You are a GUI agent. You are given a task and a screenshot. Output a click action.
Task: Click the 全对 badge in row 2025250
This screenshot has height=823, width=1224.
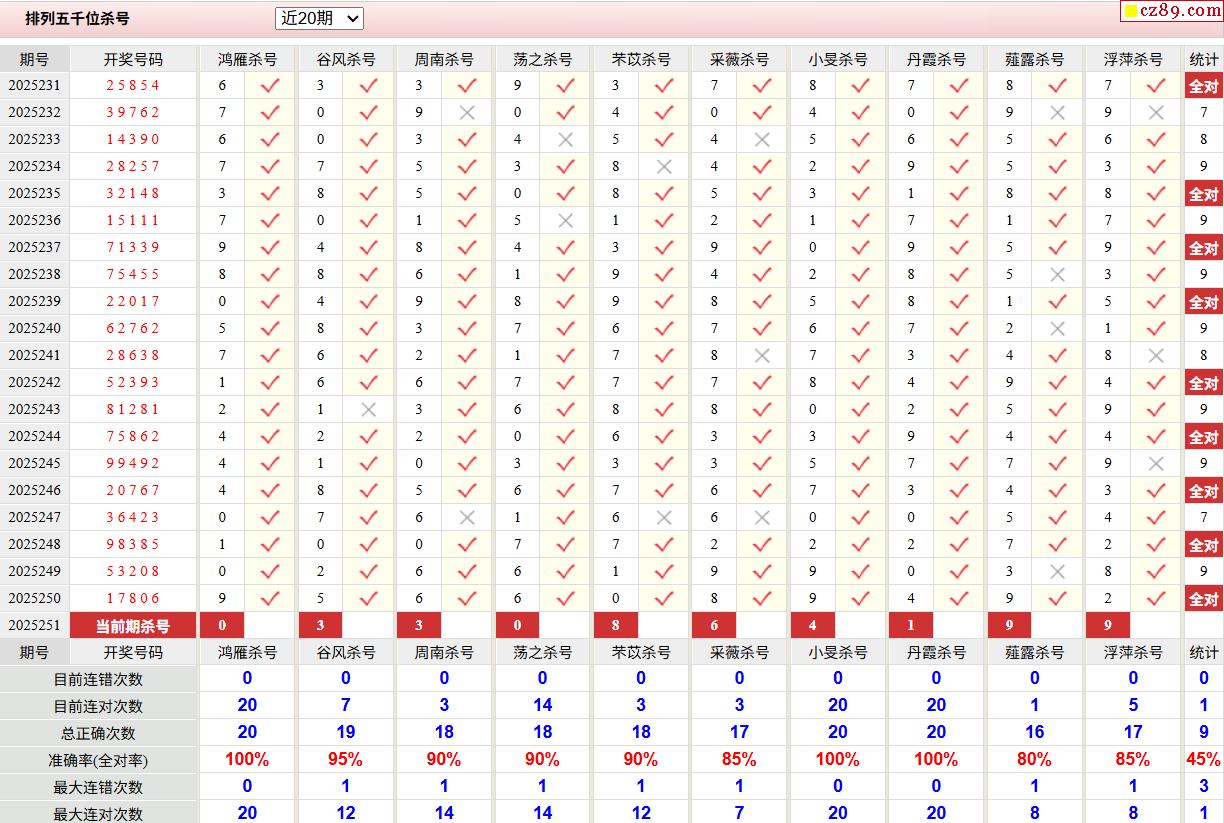[x=1203, y=599]
